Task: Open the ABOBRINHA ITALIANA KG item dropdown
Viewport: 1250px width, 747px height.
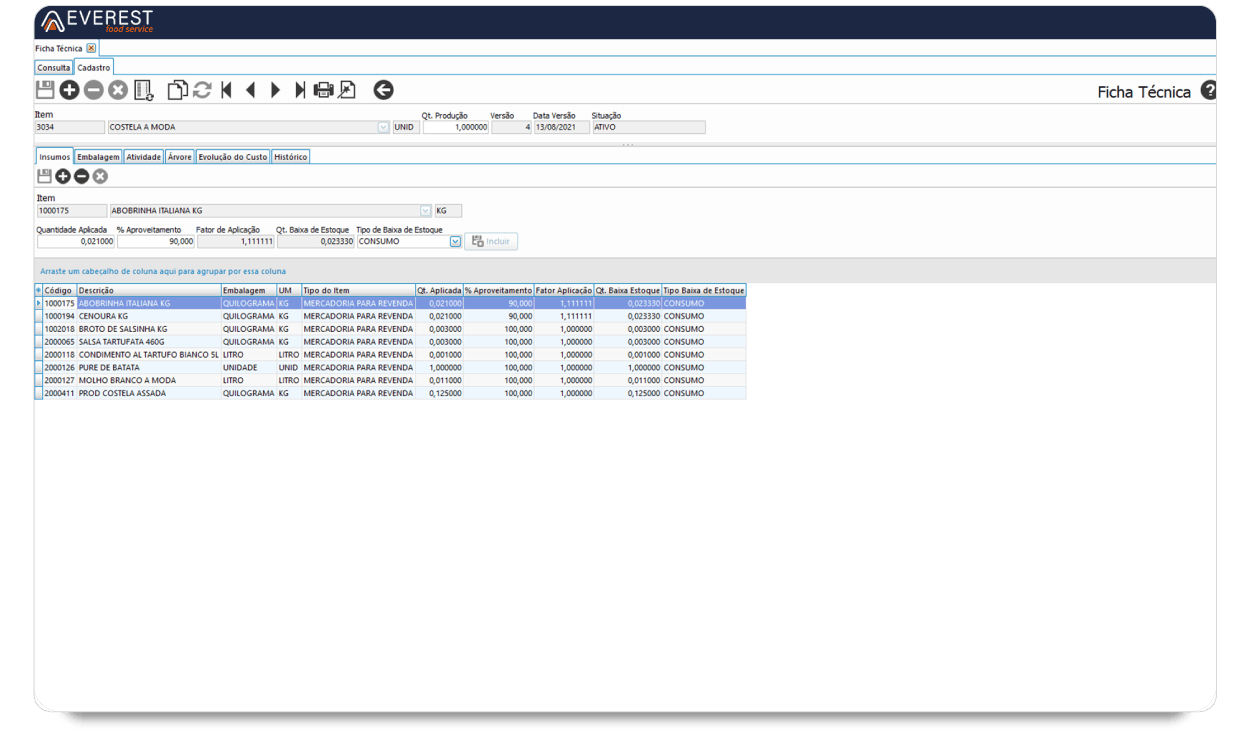Action: [x=425, y=211]
